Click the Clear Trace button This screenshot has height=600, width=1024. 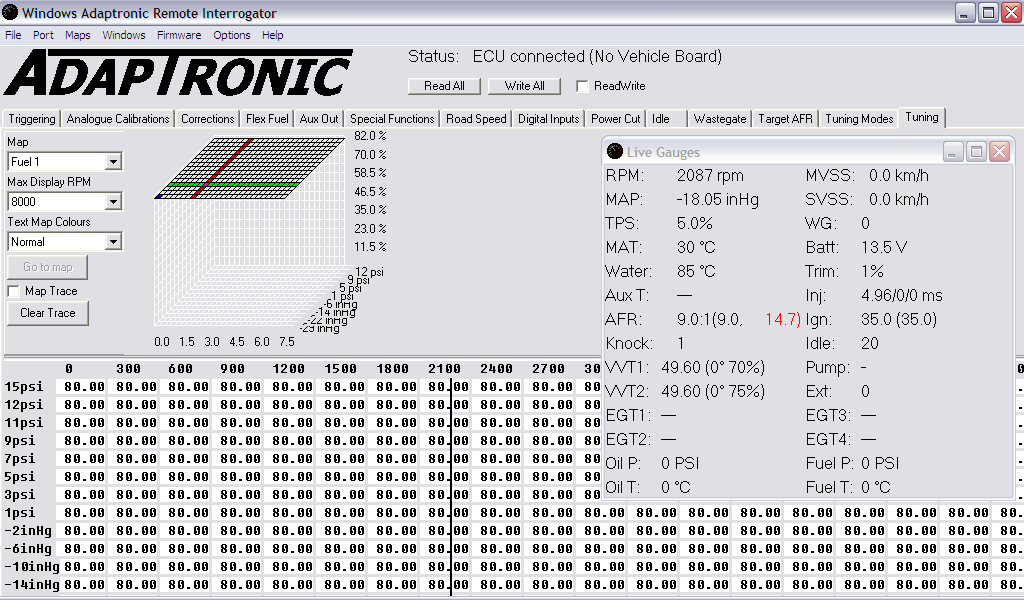click(x=48, y=313)
